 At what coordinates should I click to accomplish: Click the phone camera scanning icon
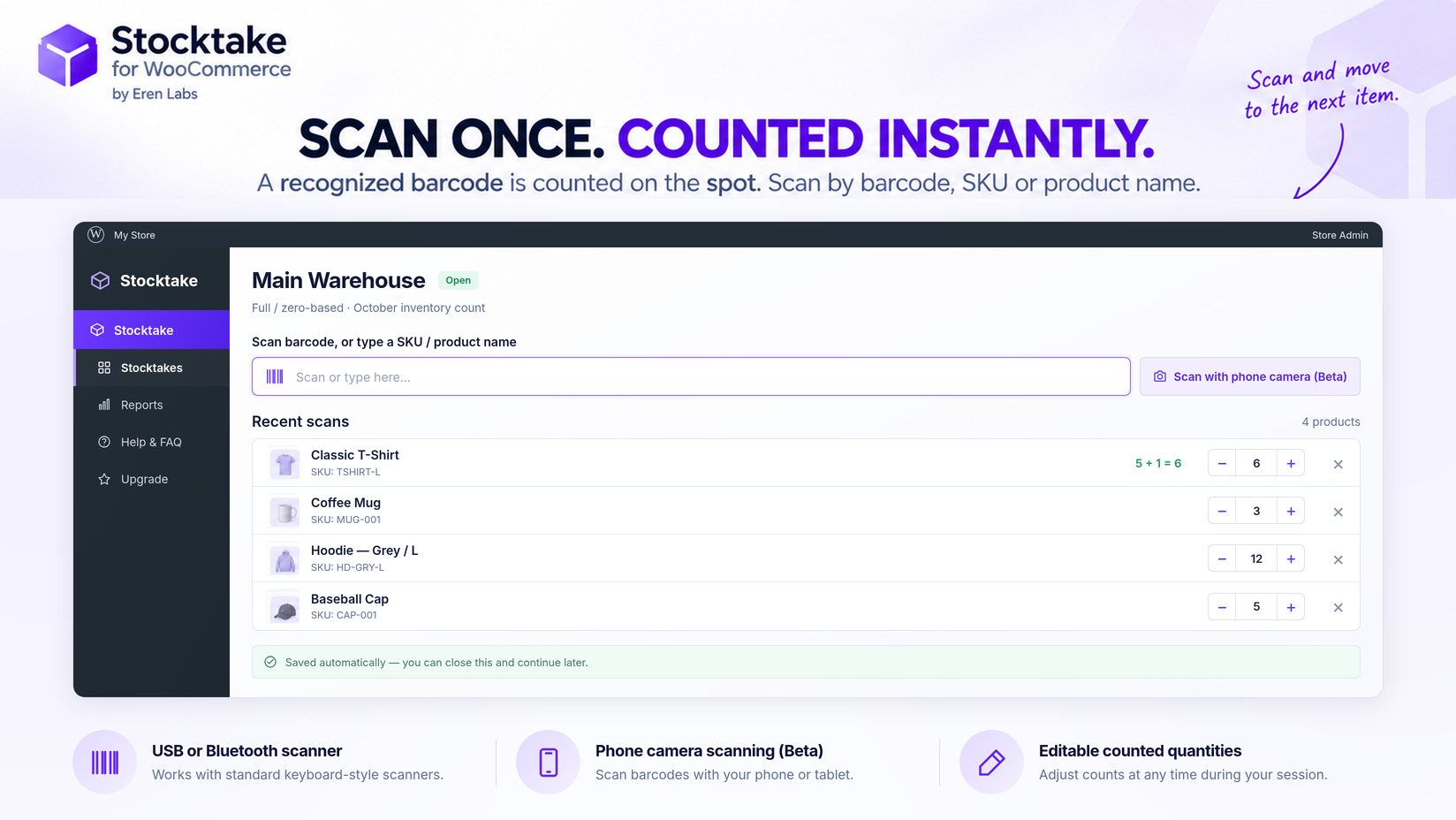(x=548, y=762)
